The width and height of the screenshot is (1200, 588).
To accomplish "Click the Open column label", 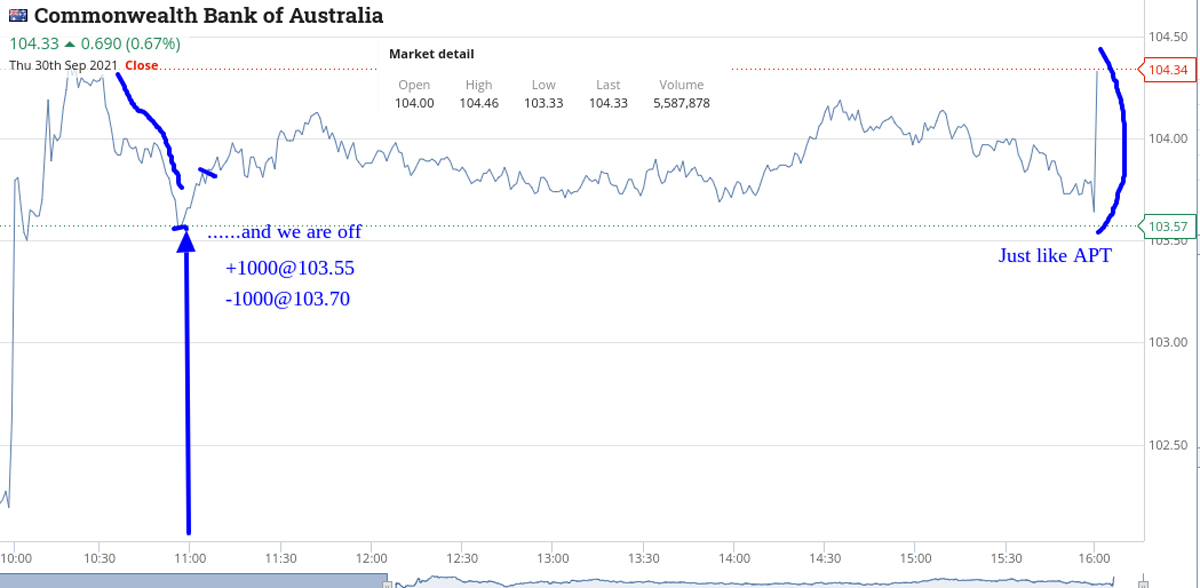I will pyautogui.click(x=414, y=85).
